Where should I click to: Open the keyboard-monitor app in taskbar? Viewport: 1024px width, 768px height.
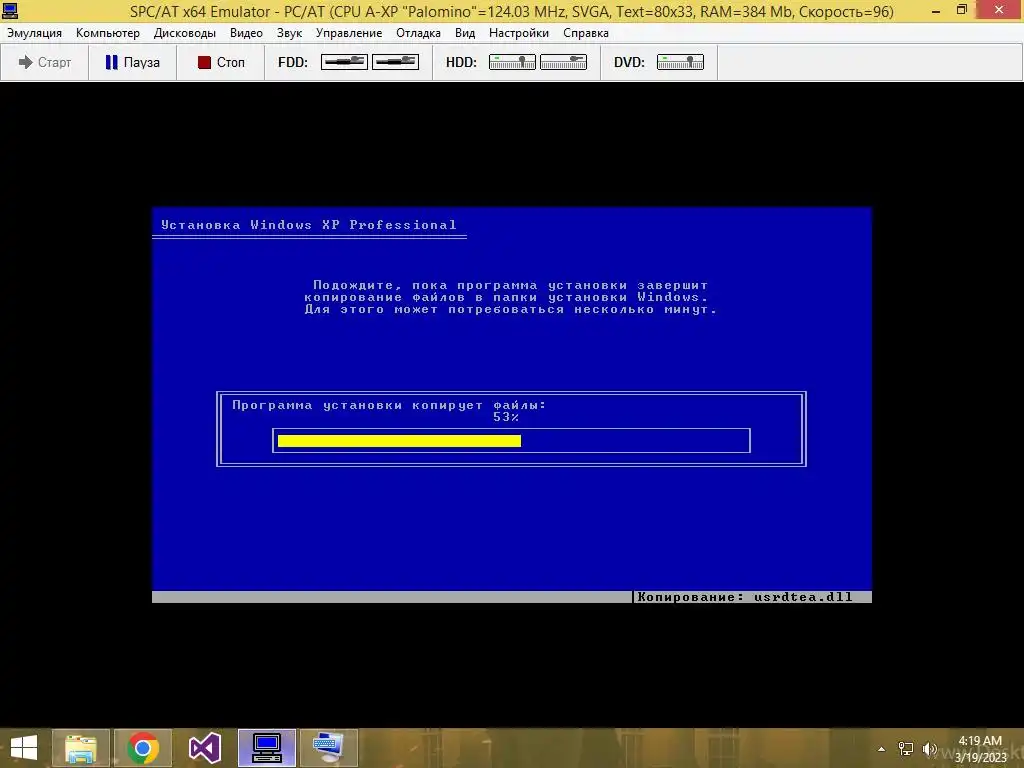329,748
